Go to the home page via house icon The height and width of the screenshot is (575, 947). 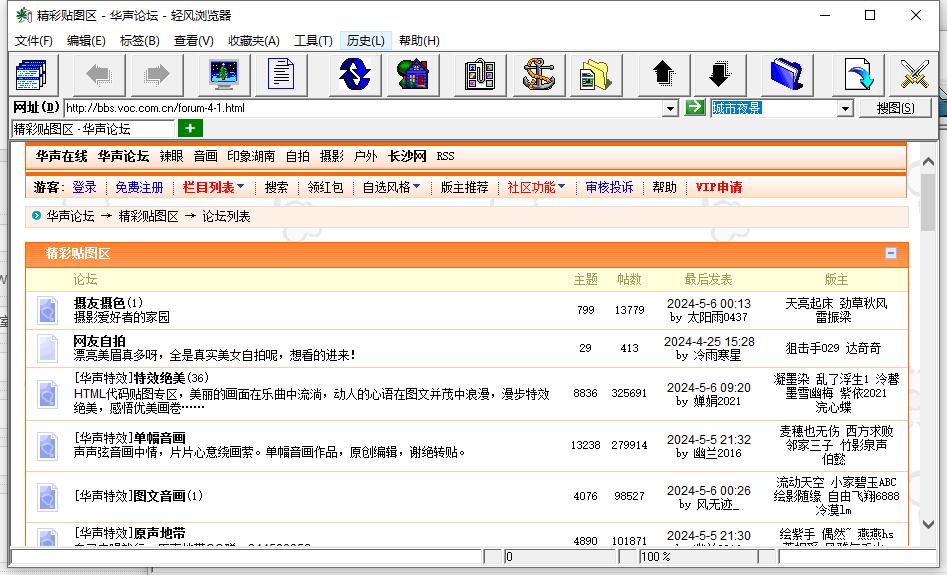[412, 74]
